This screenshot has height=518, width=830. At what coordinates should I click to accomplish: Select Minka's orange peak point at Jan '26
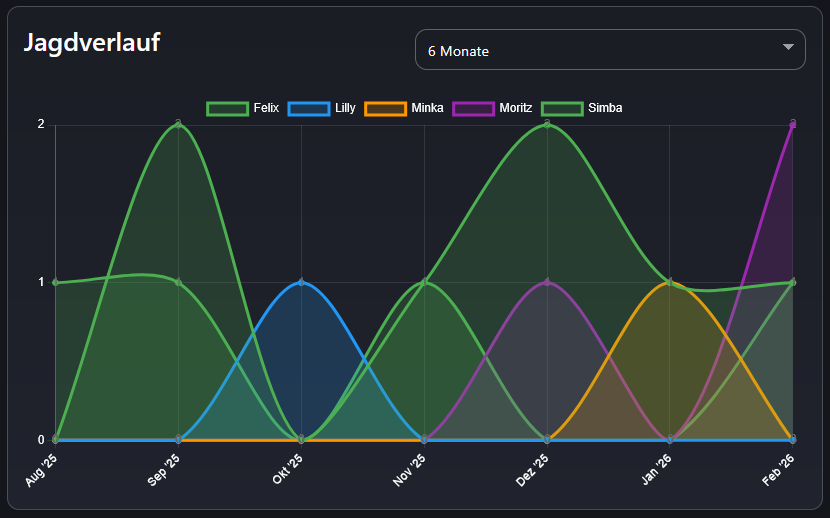[670, 282]
